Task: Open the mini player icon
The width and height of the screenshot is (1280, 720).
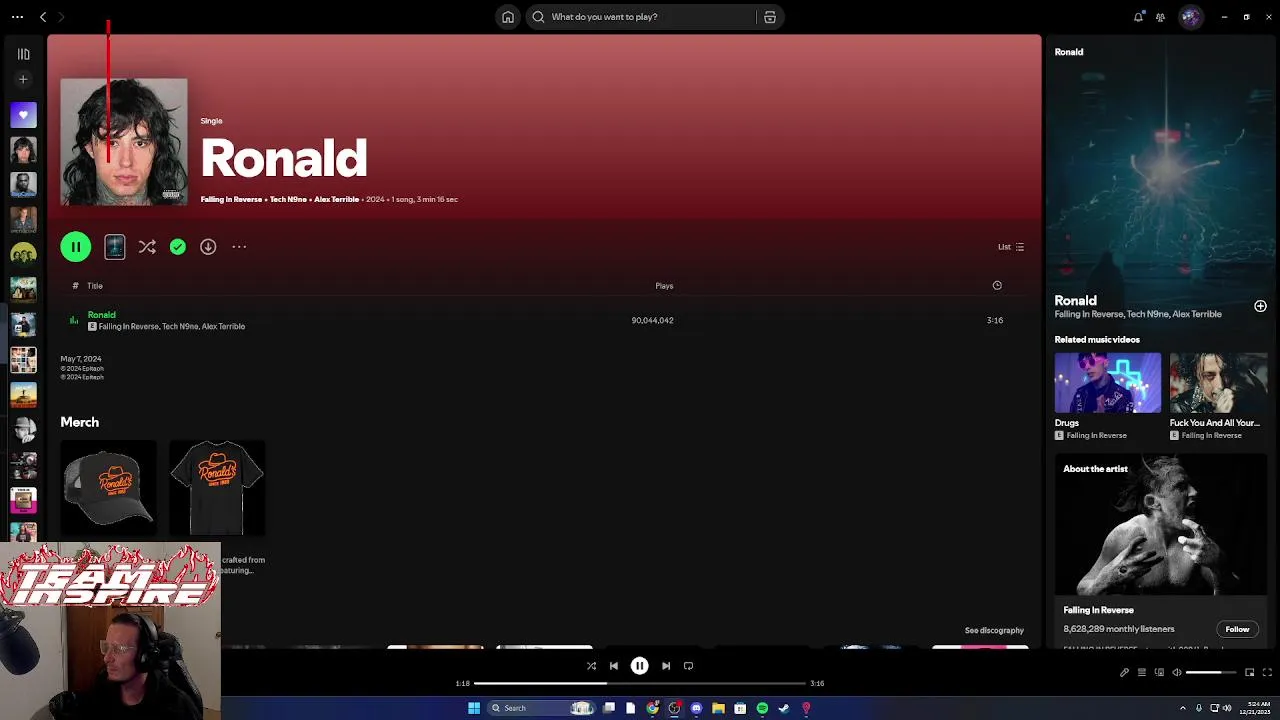Action: tap(1249, 673)
